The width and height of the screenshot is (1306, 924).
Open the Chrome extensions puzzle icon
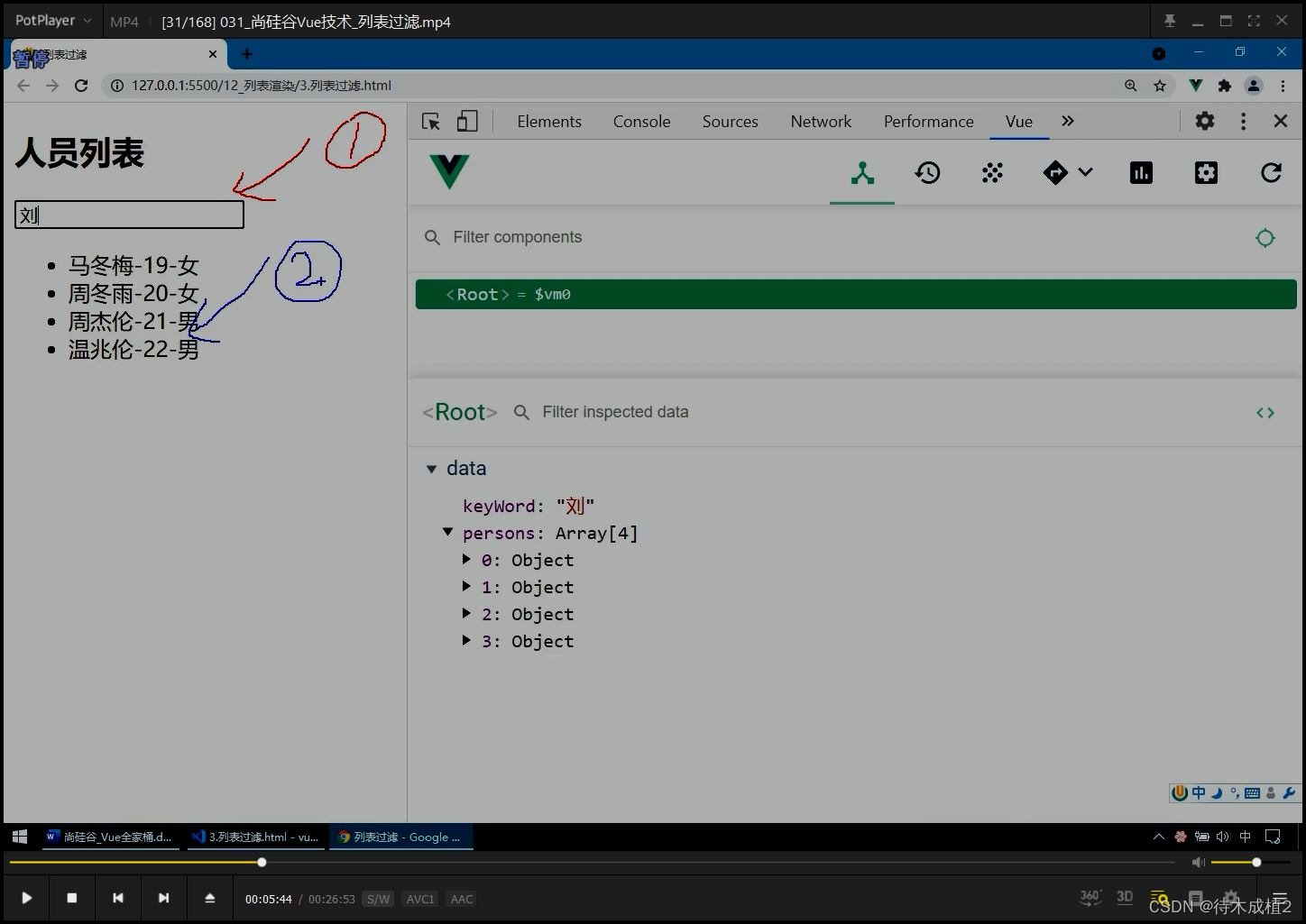point(1224,86)
